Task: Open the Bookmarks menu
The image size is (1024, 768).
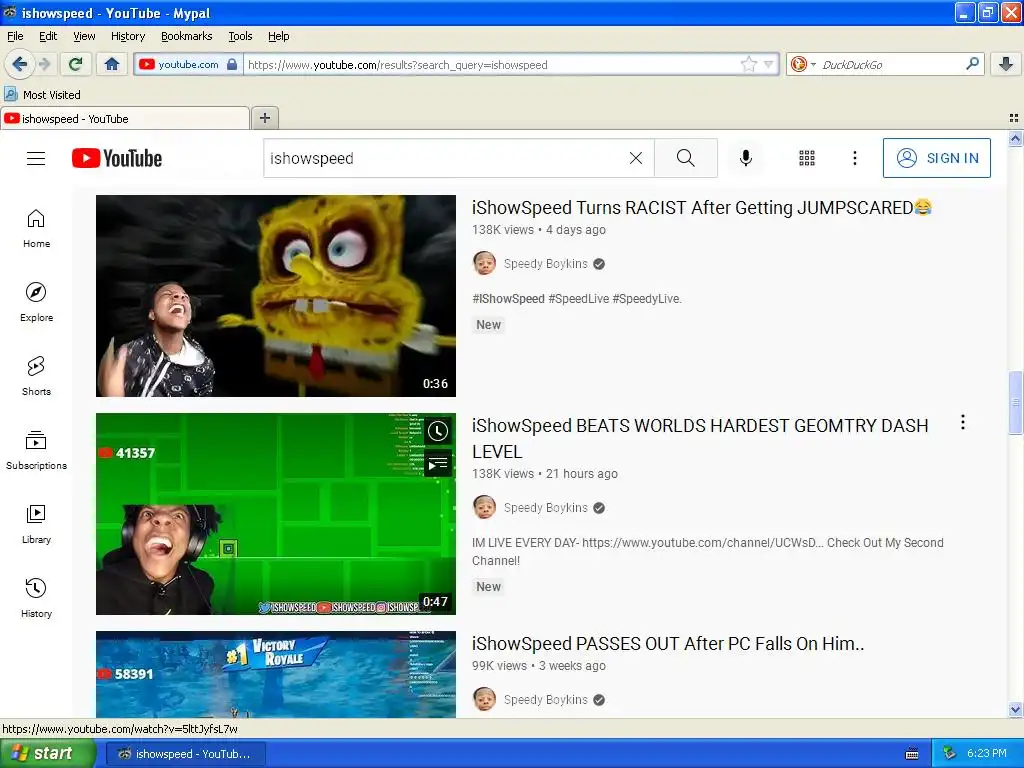Action: click(187, 36)
